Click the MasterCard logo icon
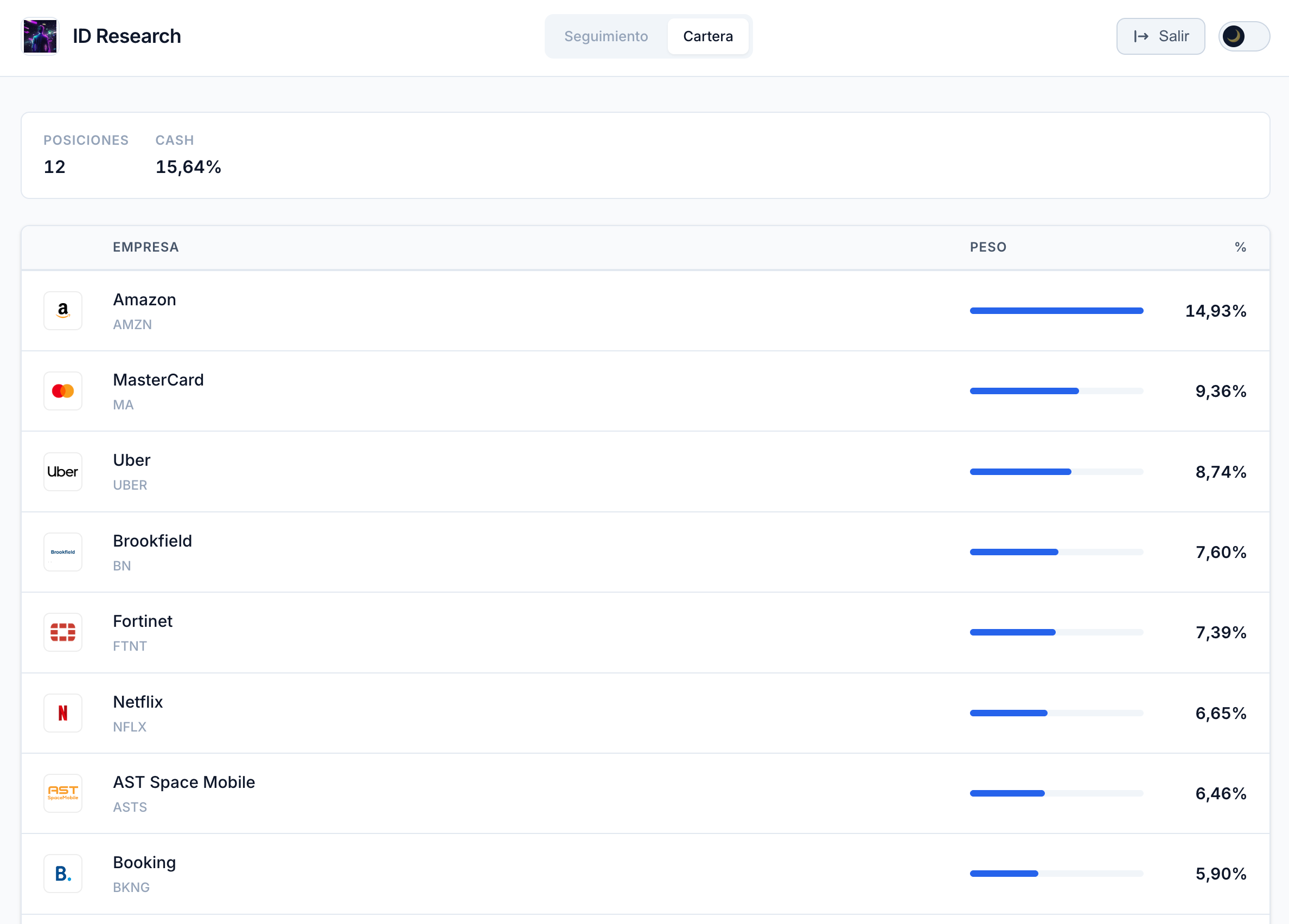The image size is (1289, 924). coord(63,392)
